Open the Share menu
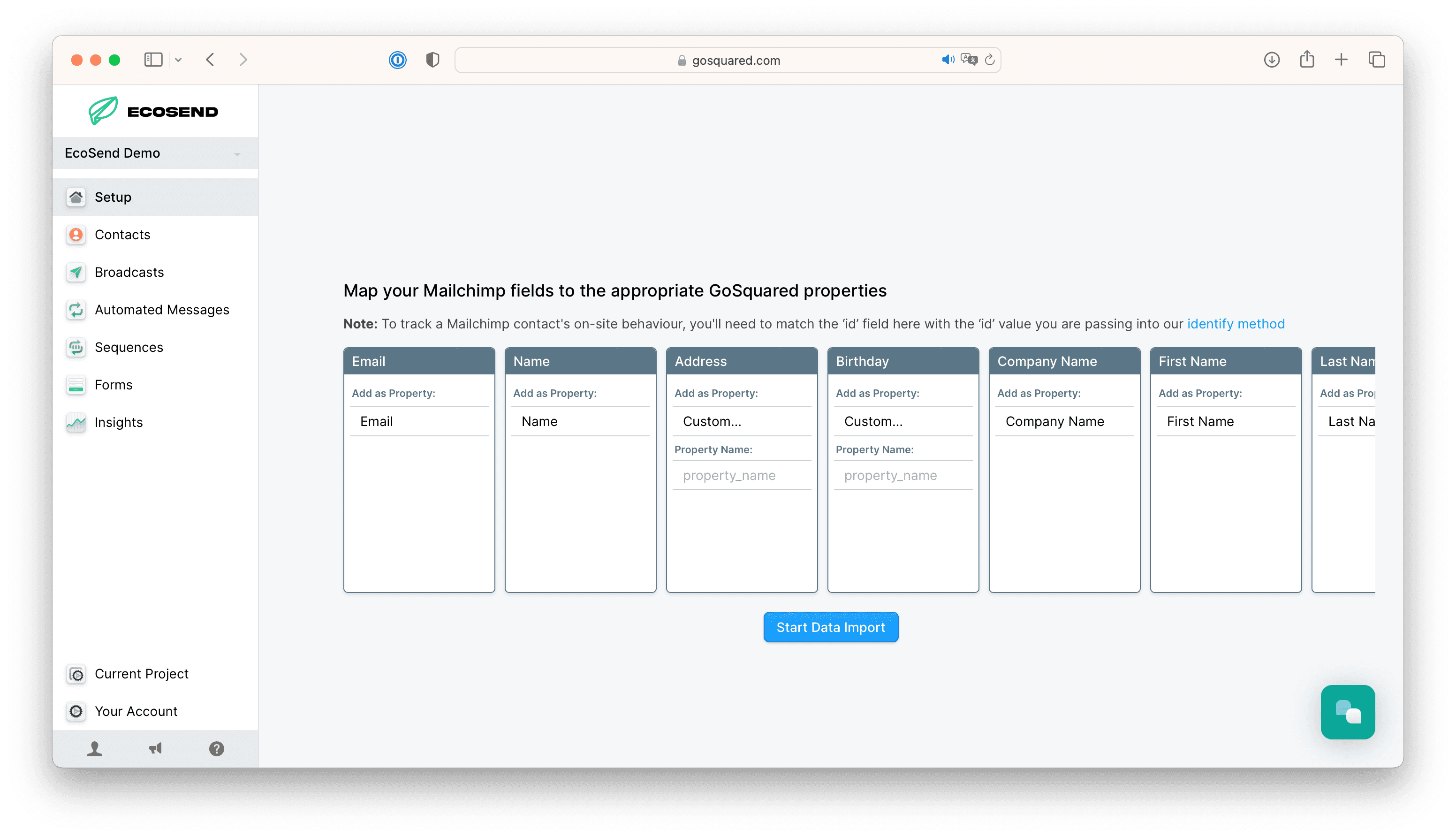The height and width of the screenshot is (837, 1456). (x=1307, y=59)
